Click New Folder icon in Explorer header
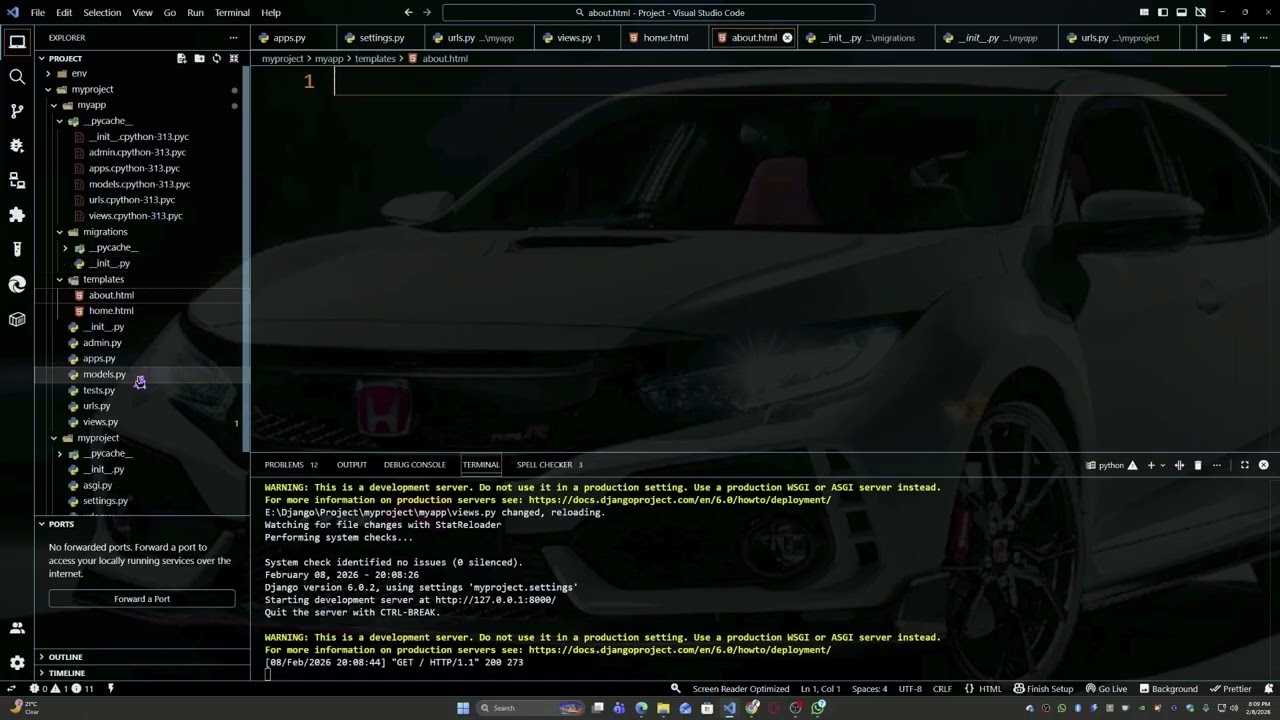This screenshot has width=1280, height=720. [x=199, y=58]
